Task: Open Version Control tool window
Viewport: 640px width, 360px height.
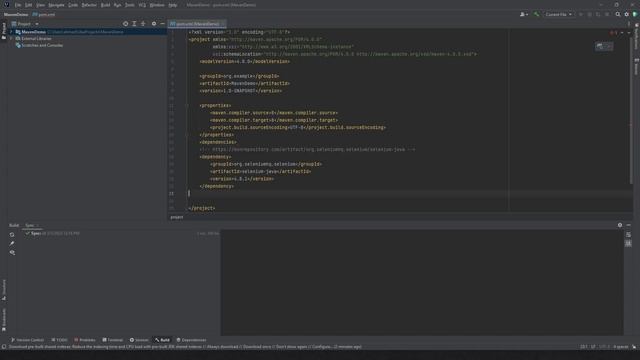Action: [27, 340]
